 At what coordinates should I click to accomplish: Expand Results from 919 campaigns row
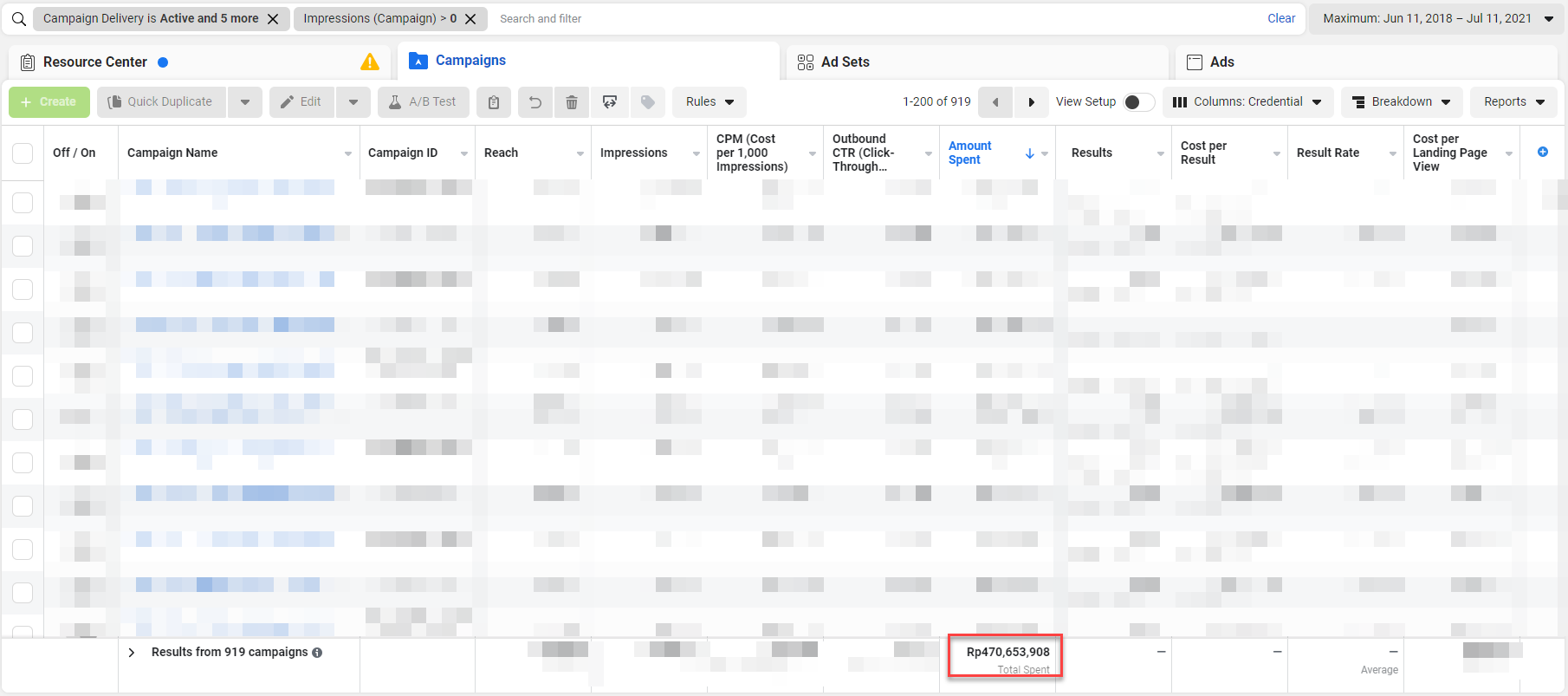(132, 653)
